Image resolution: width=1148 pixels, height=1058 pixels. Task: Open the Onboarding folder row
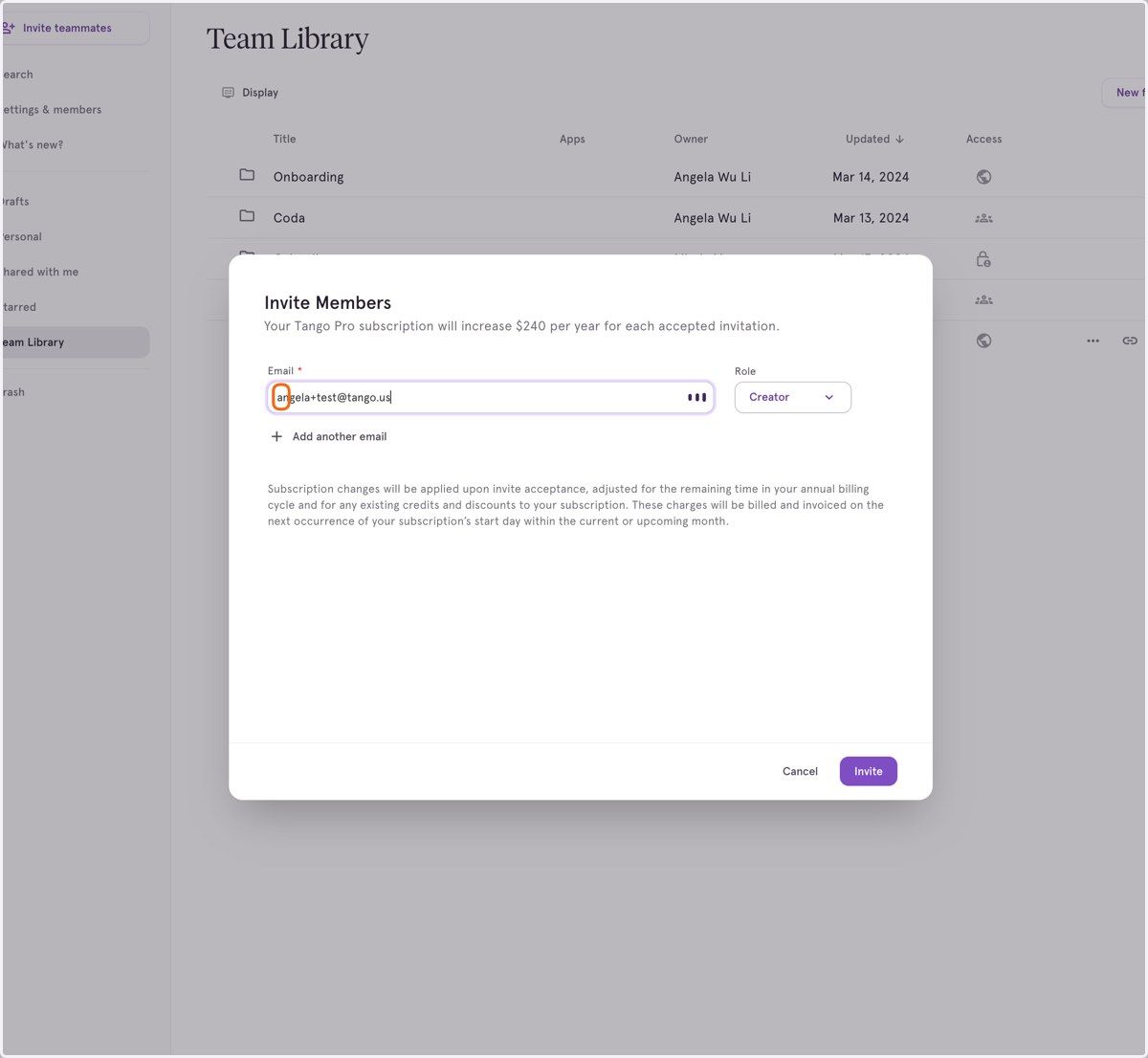[x=675, y=177]
